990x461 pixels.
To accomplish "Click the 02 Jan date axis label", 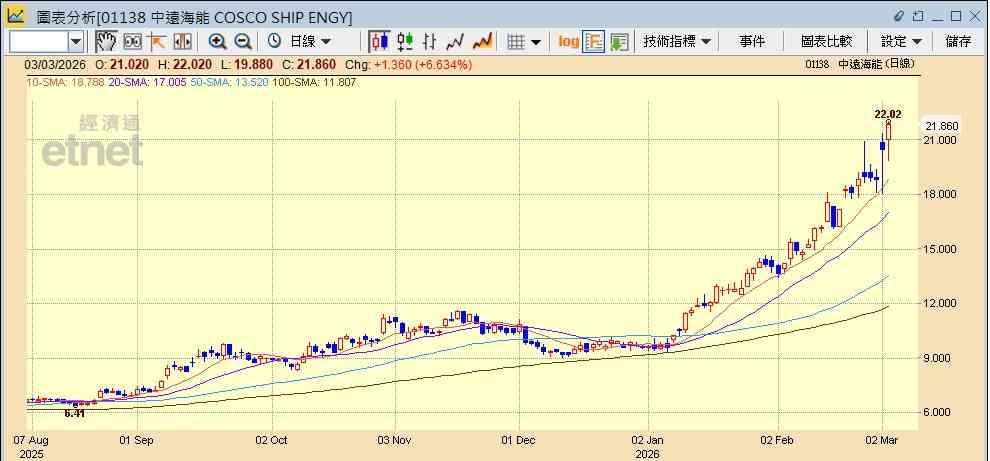I will click(649, 440).
